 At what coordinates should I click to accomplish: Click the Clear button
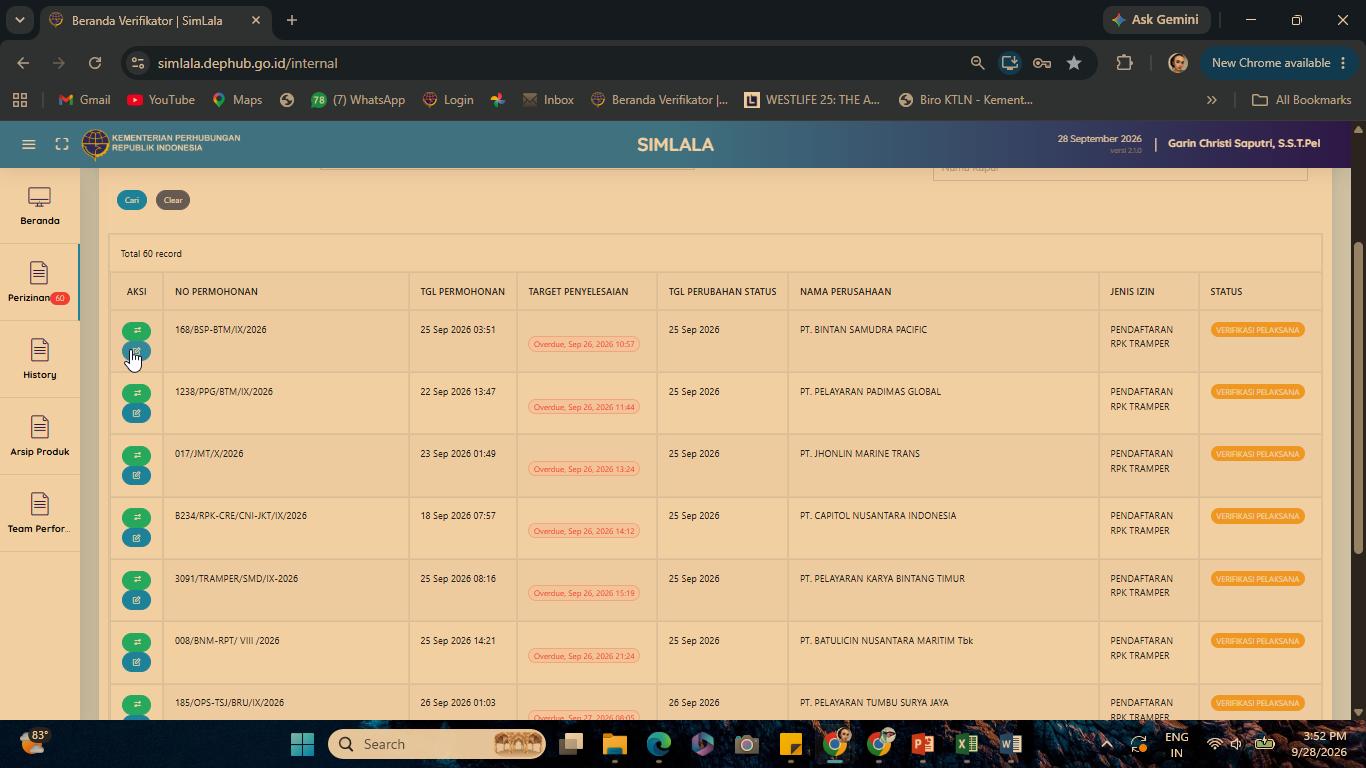pyautogui.click(x=173, y=200)
